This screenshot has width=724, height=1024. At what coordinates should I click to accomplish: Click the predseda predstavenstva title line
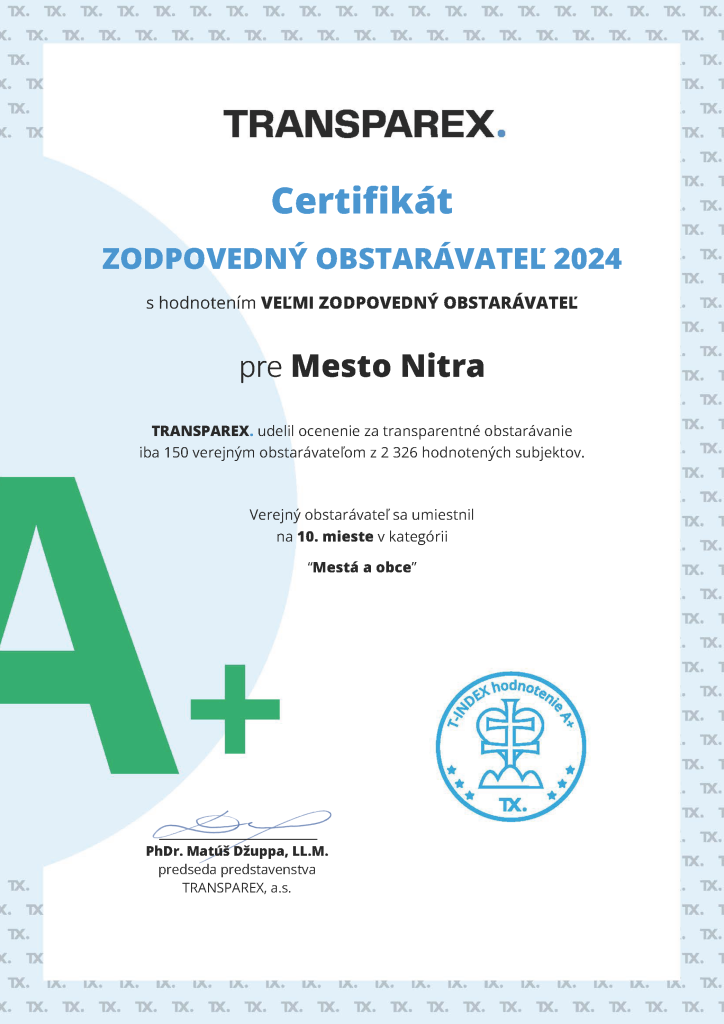(237, 870)
